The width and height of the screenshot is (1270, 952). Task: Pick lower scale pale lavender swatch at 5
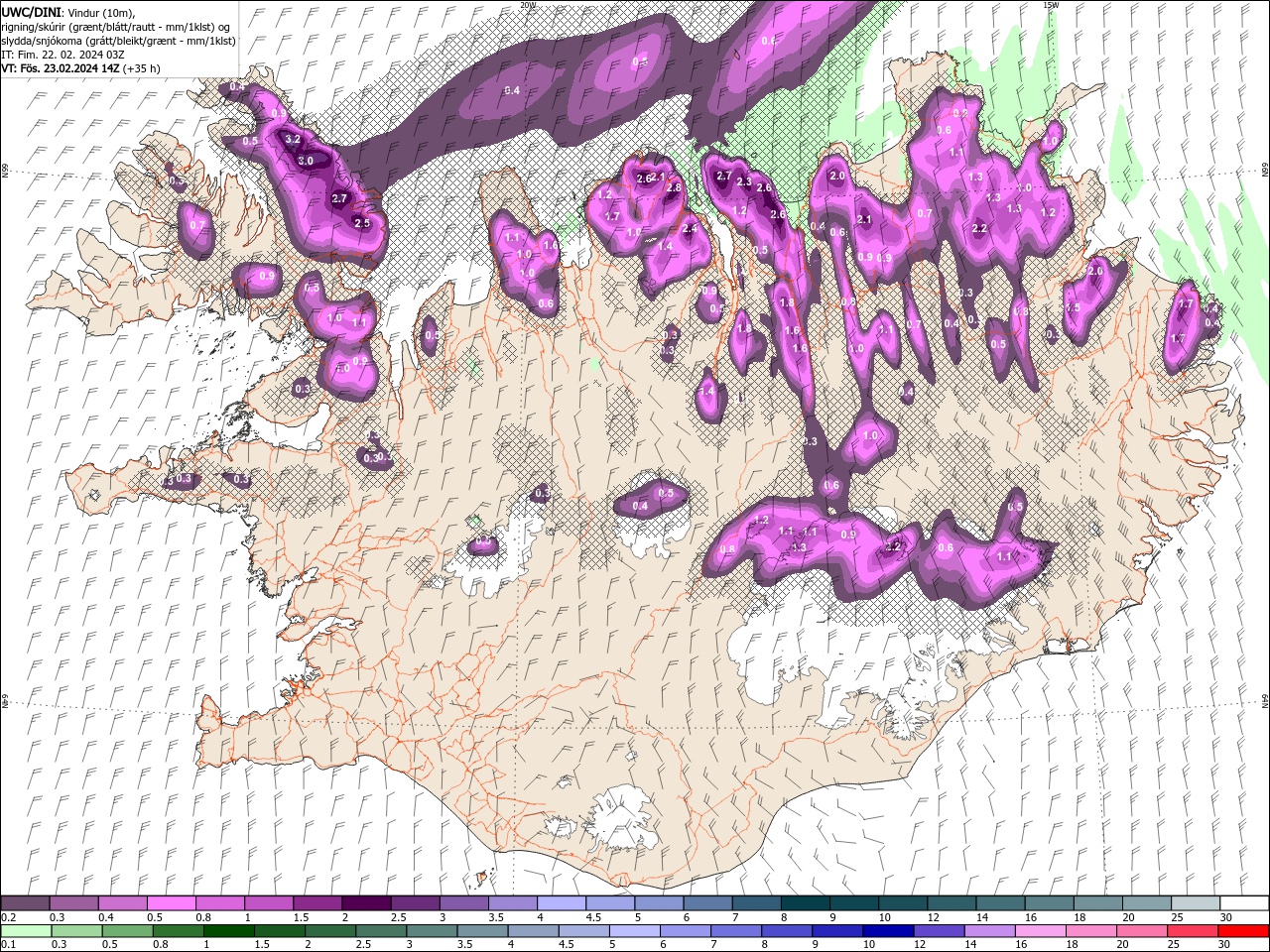click(635, 931)
